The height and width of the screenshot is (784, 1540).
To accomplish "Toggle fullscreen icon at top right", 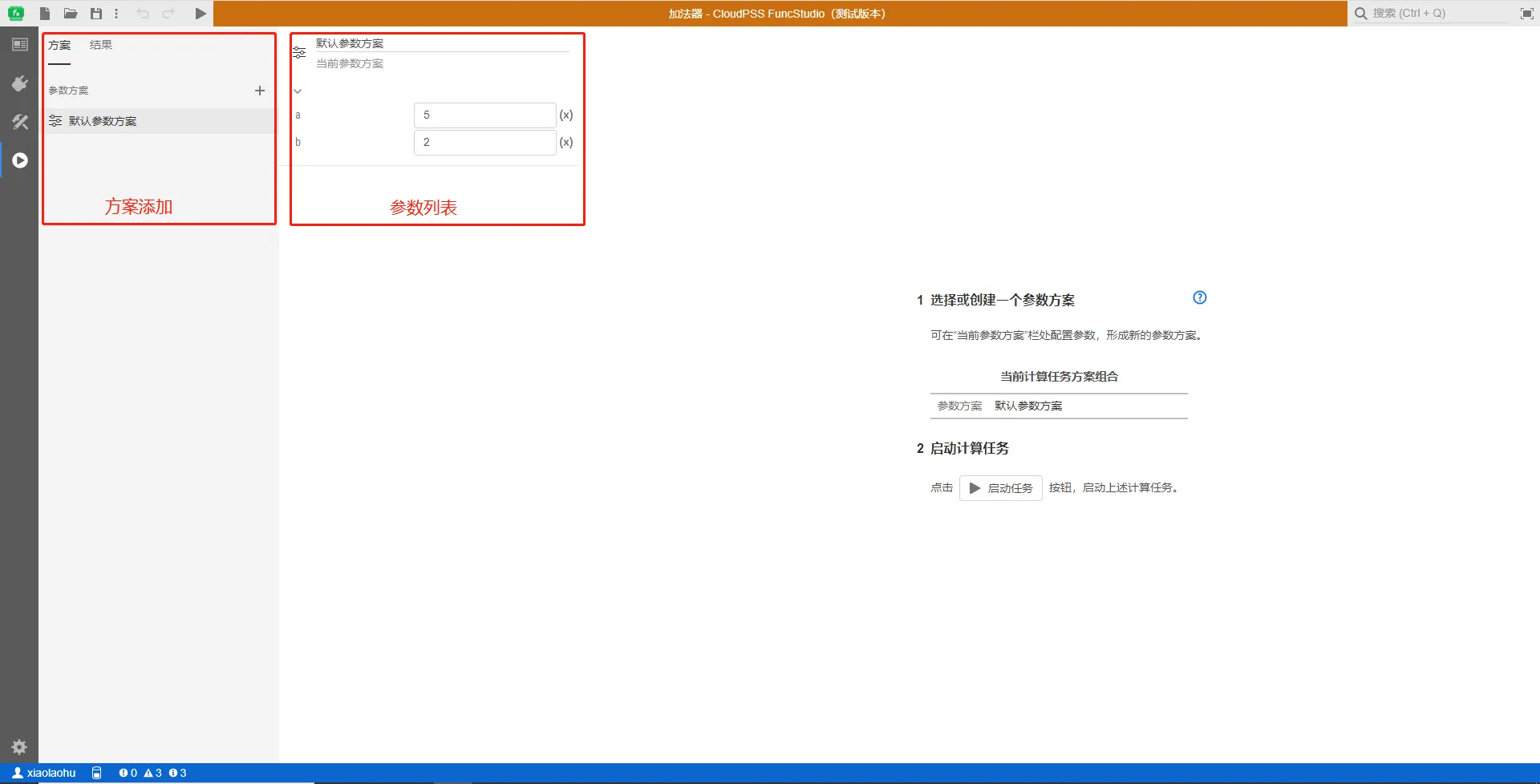I will pos(1526,14).
